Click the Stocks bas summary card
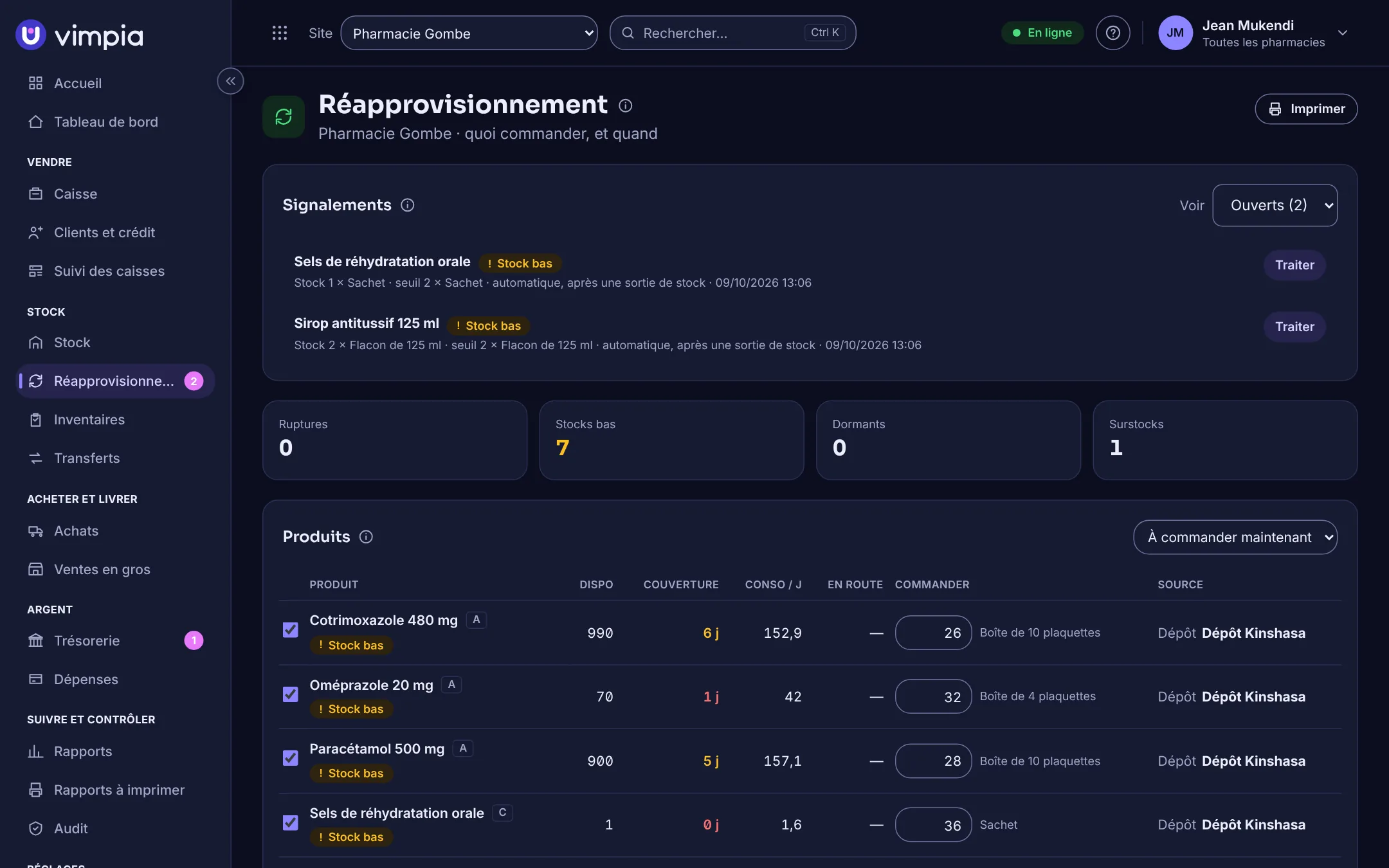This screenshot has height=868, width=1389. coord(671,440)
